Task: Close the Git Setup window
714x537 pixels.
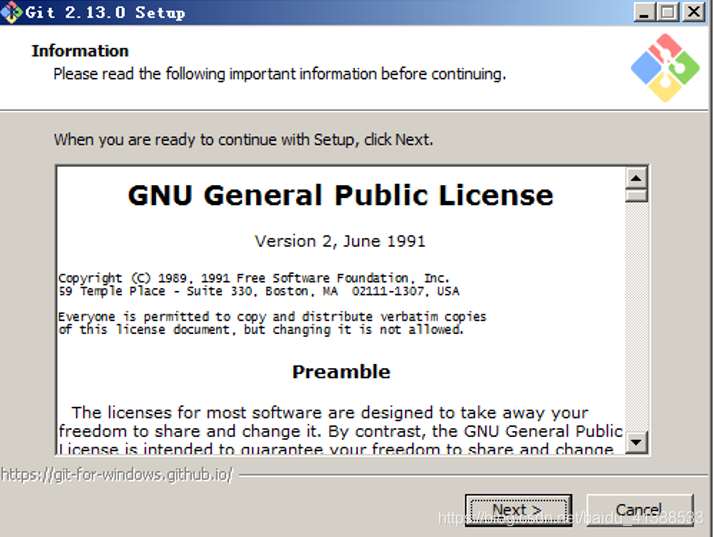Action: click(694, 12)
